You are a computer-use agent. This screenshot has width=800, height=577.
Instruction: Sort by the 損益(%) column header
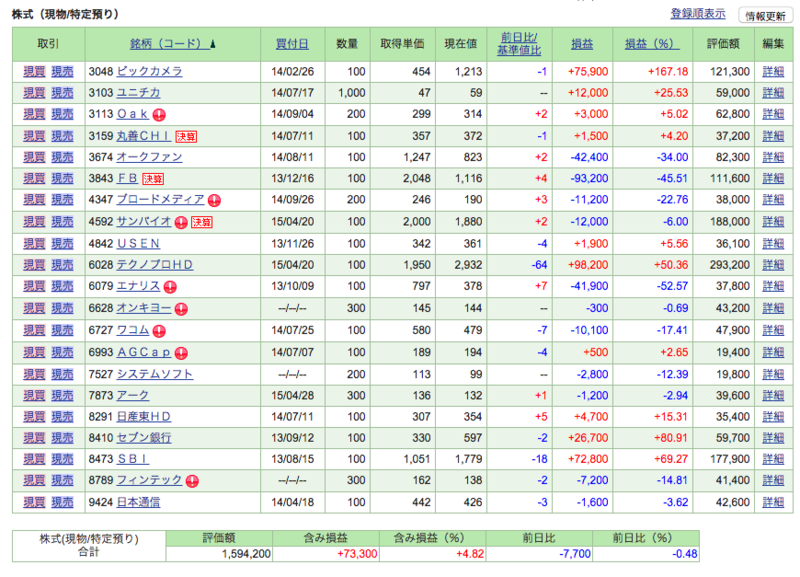[652, 44]
